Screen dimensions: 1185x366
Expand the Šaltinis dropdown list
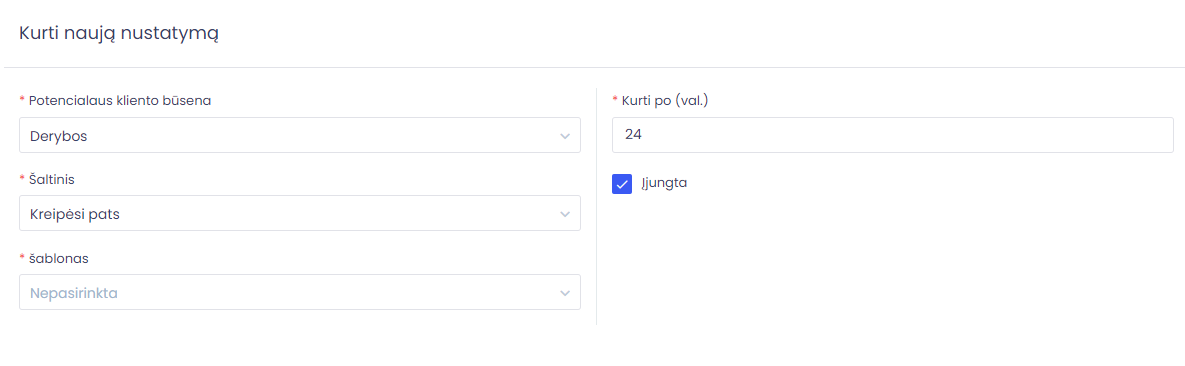pos(300,213)
